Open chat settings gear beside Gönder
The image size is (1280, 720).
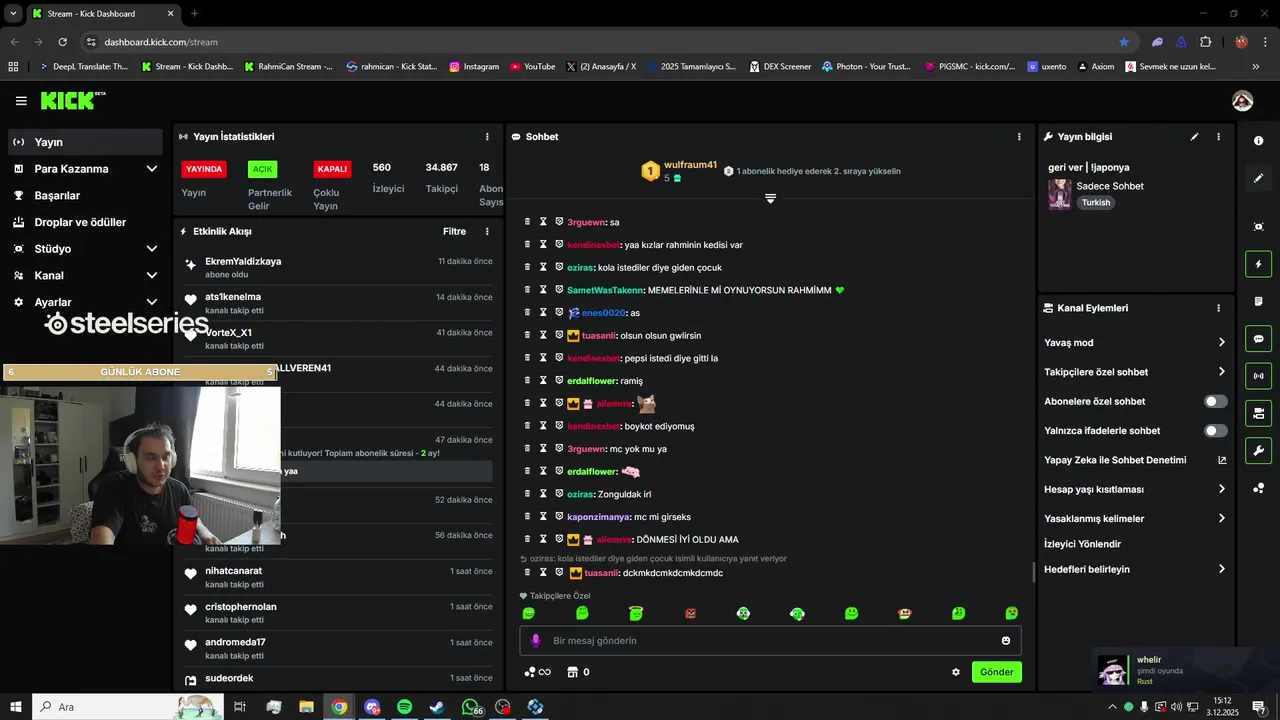pyautogui.click(x=956, y=672)
